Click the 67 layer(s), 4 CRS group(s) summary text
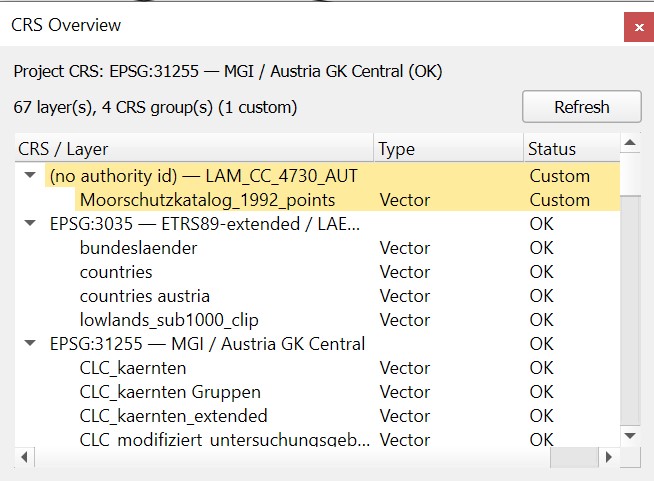 (155, 107)
